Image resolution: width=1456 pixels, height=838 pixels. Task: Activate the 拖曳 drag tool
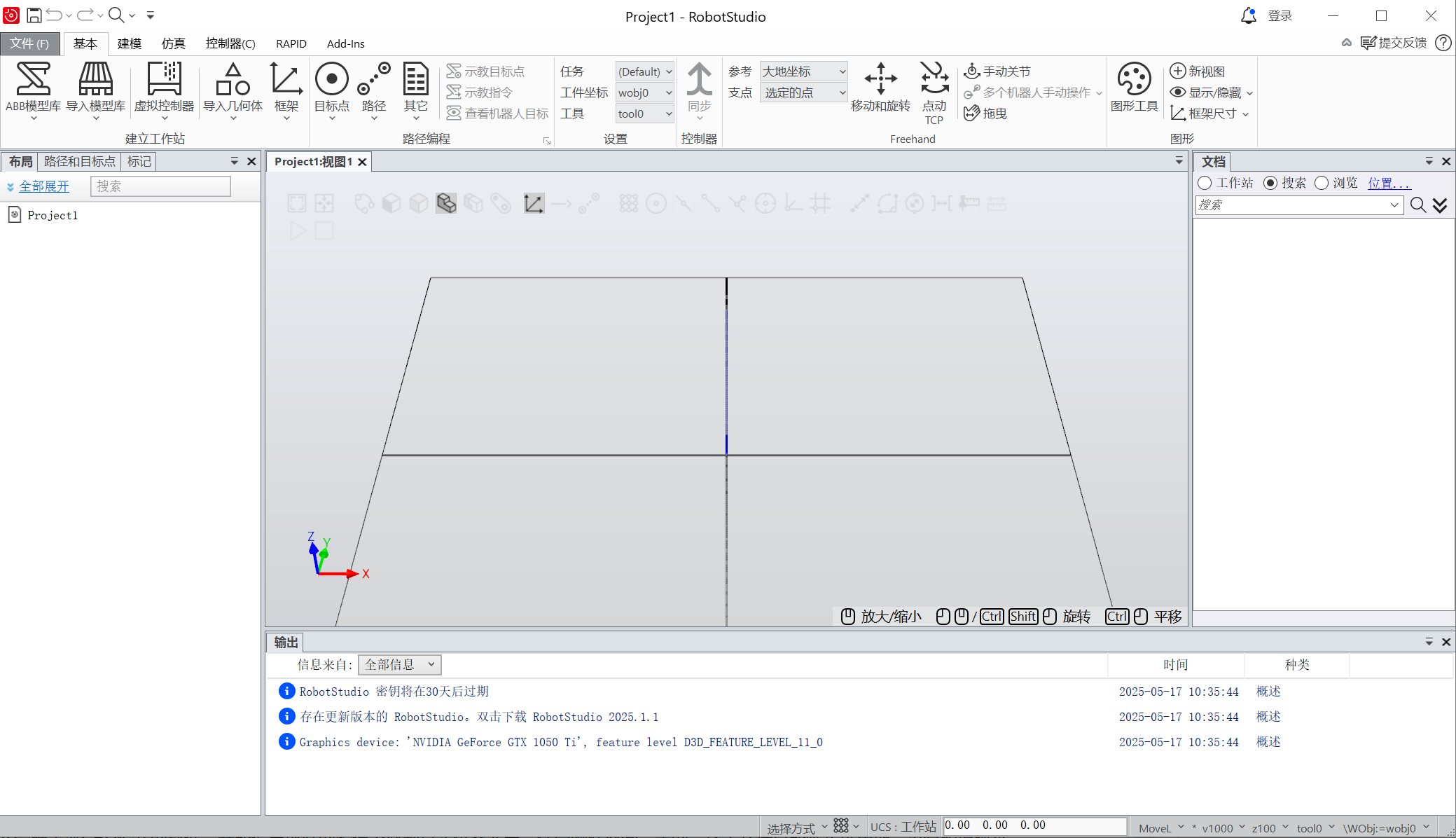point(985,114)
